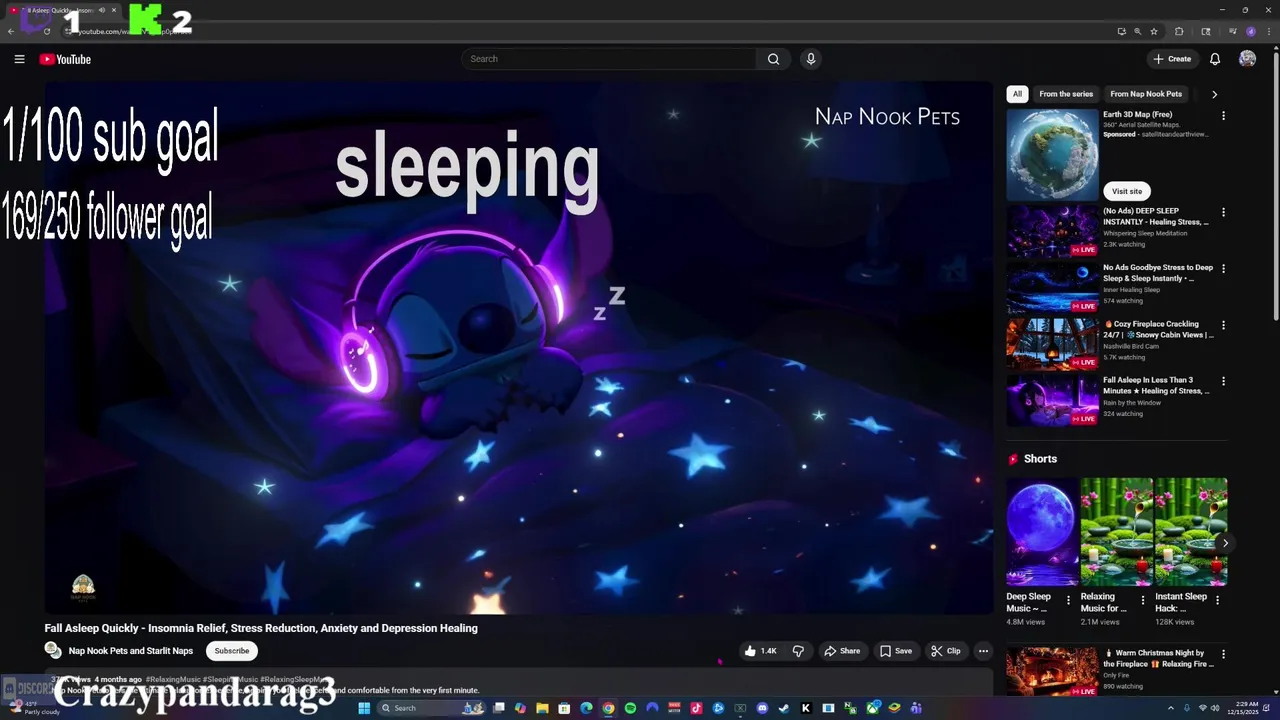Go to YouTube home via logo
1280x720 pixels.
click(65, 59)
